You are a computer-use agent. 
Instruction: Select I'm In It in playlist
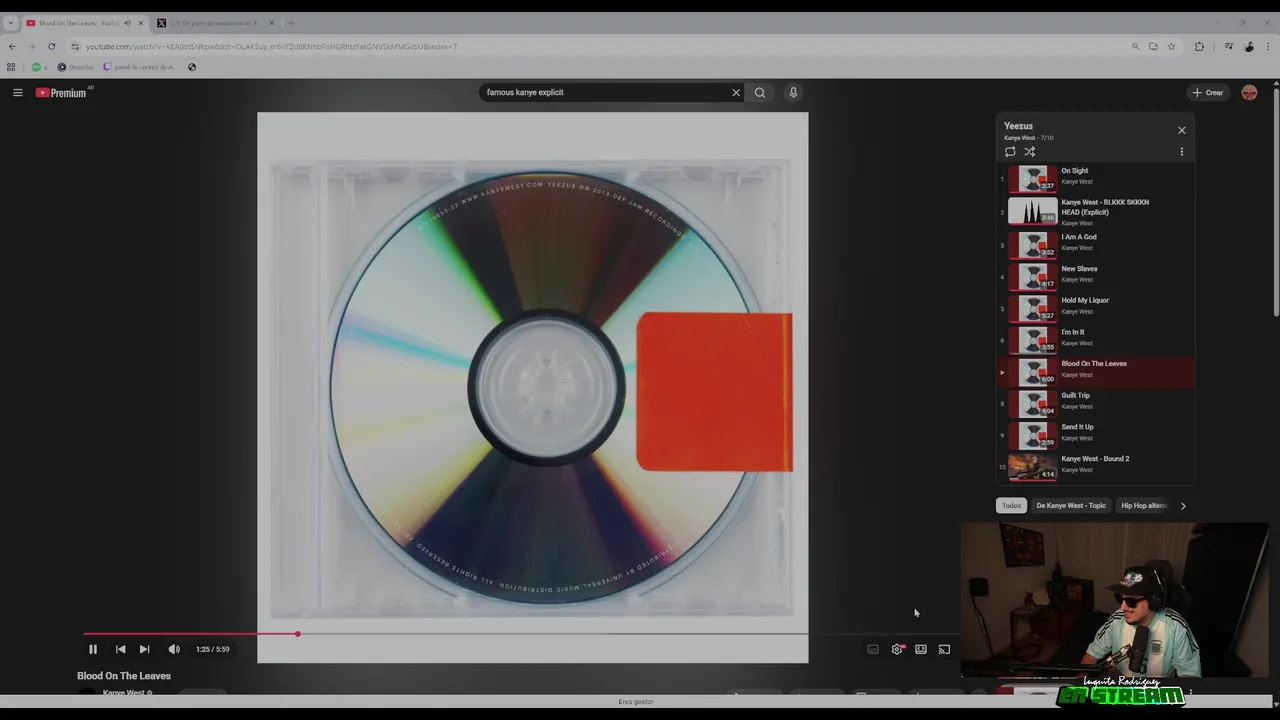(1096, 339)
